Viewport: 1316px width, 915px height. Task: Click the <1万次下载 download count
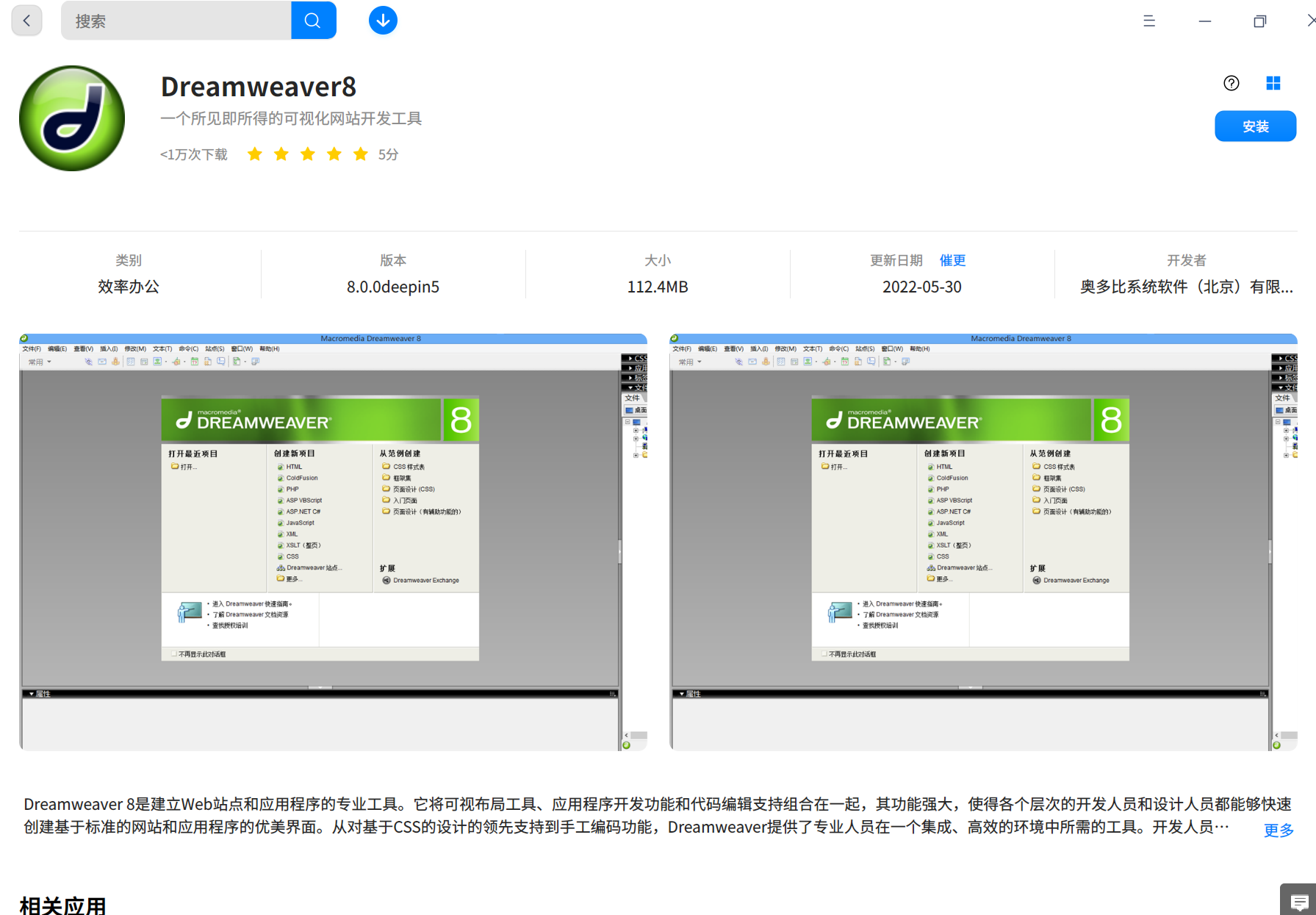194,154
